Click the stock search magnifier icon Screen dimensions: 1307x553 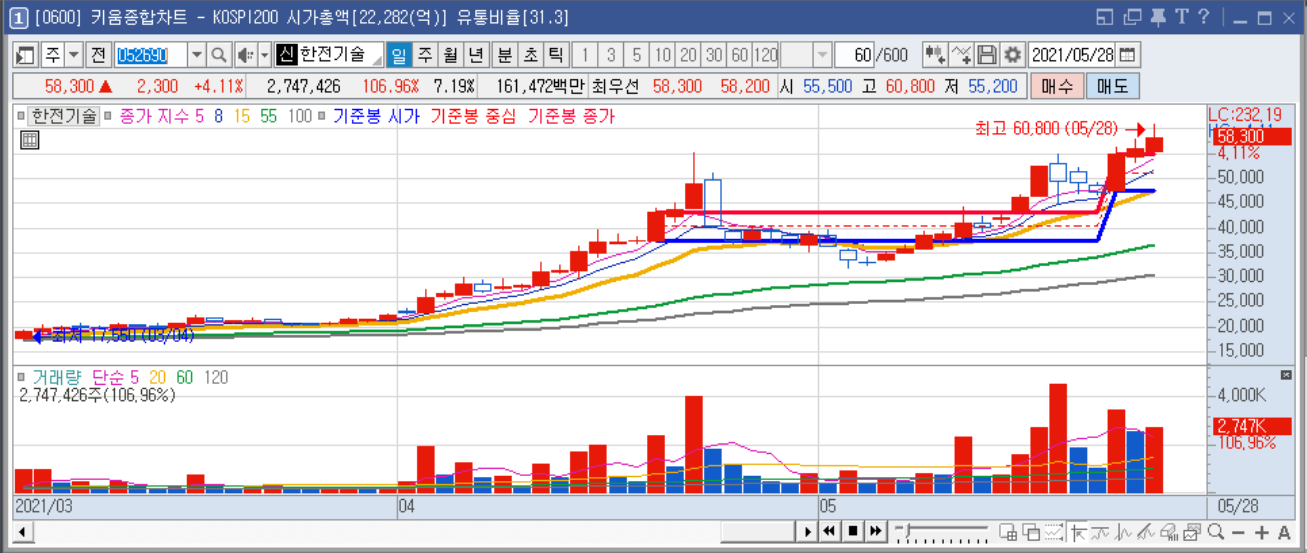[219, 54]
